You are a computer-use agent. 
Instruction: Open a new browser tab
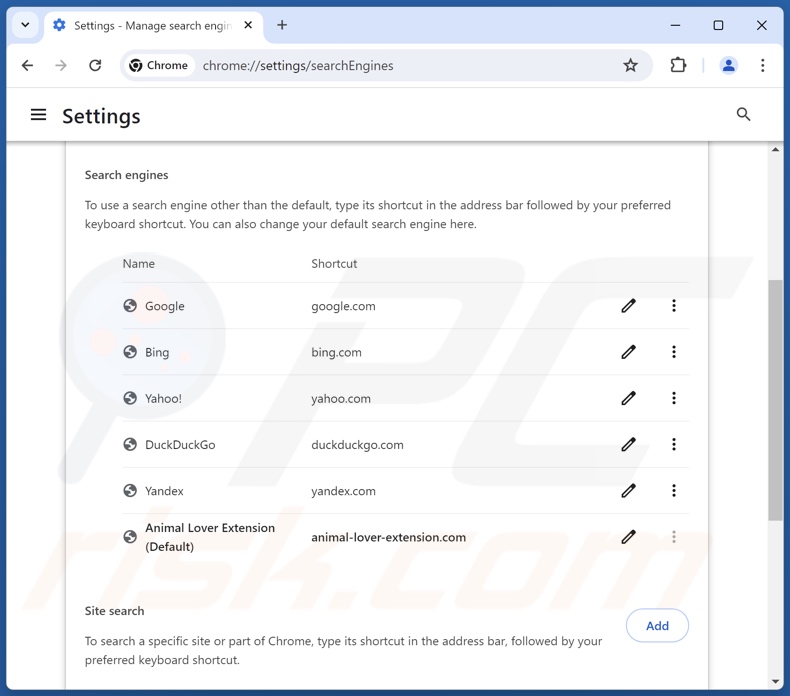(282, 25)
